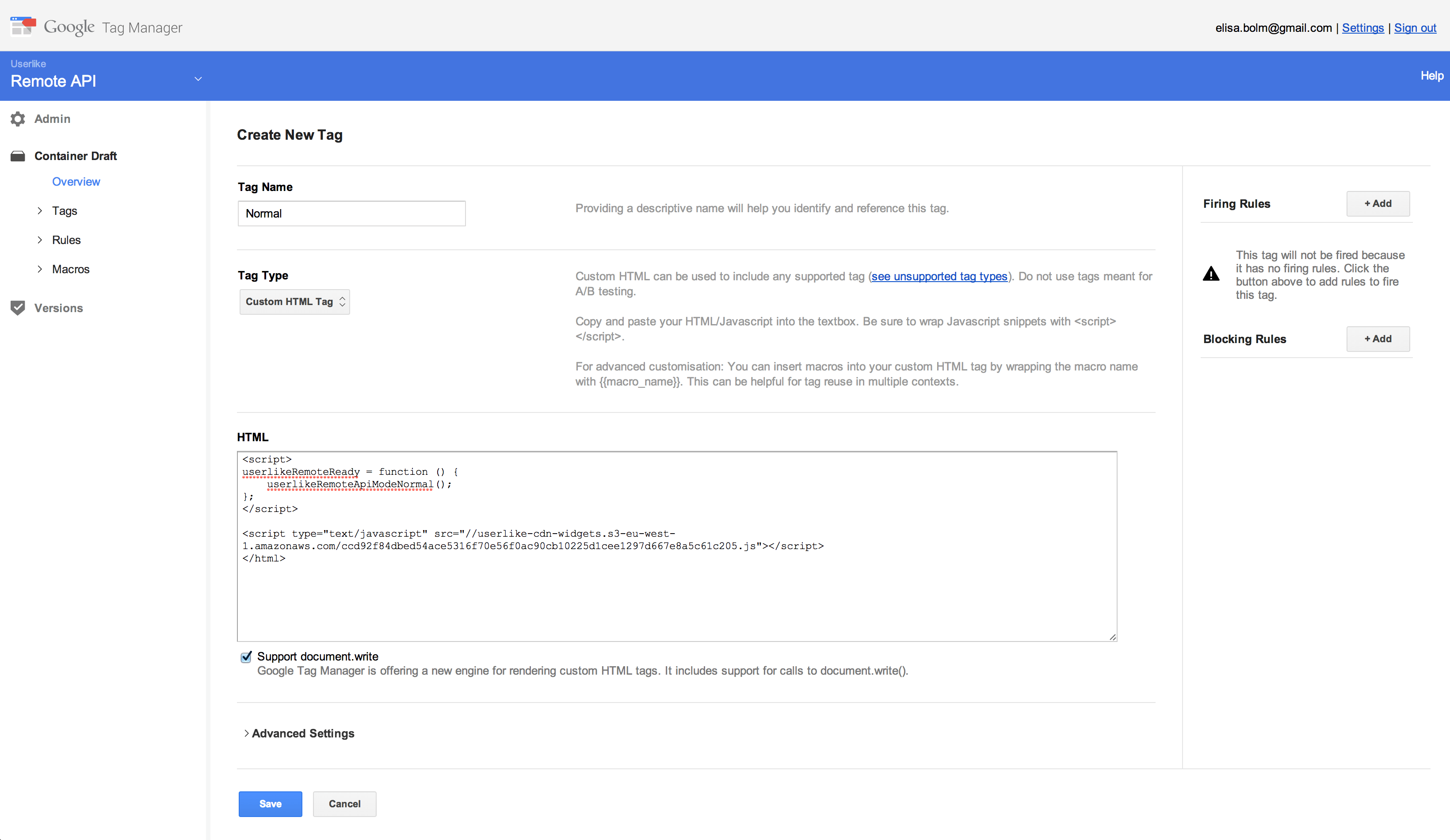This screenshot has width=1450, height=840.
Task: Open the Admin section
Action: pos(52,119)
